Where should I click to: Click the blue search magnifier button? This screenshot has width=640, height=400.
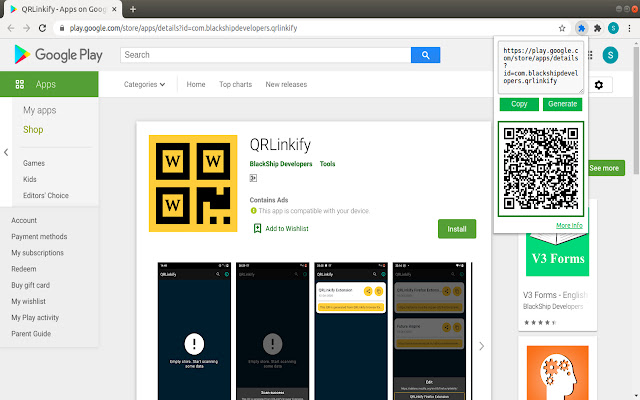coord(425,55)
